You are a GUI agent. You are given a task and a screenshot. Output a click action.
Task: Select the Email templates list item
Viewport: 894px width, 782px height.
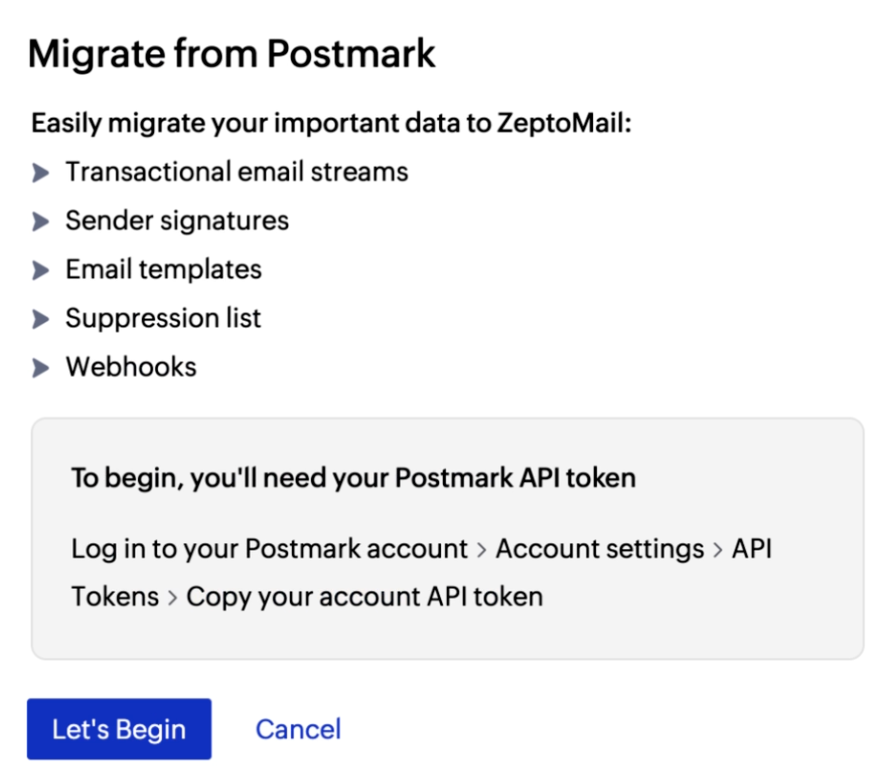[x=162, y=270]
